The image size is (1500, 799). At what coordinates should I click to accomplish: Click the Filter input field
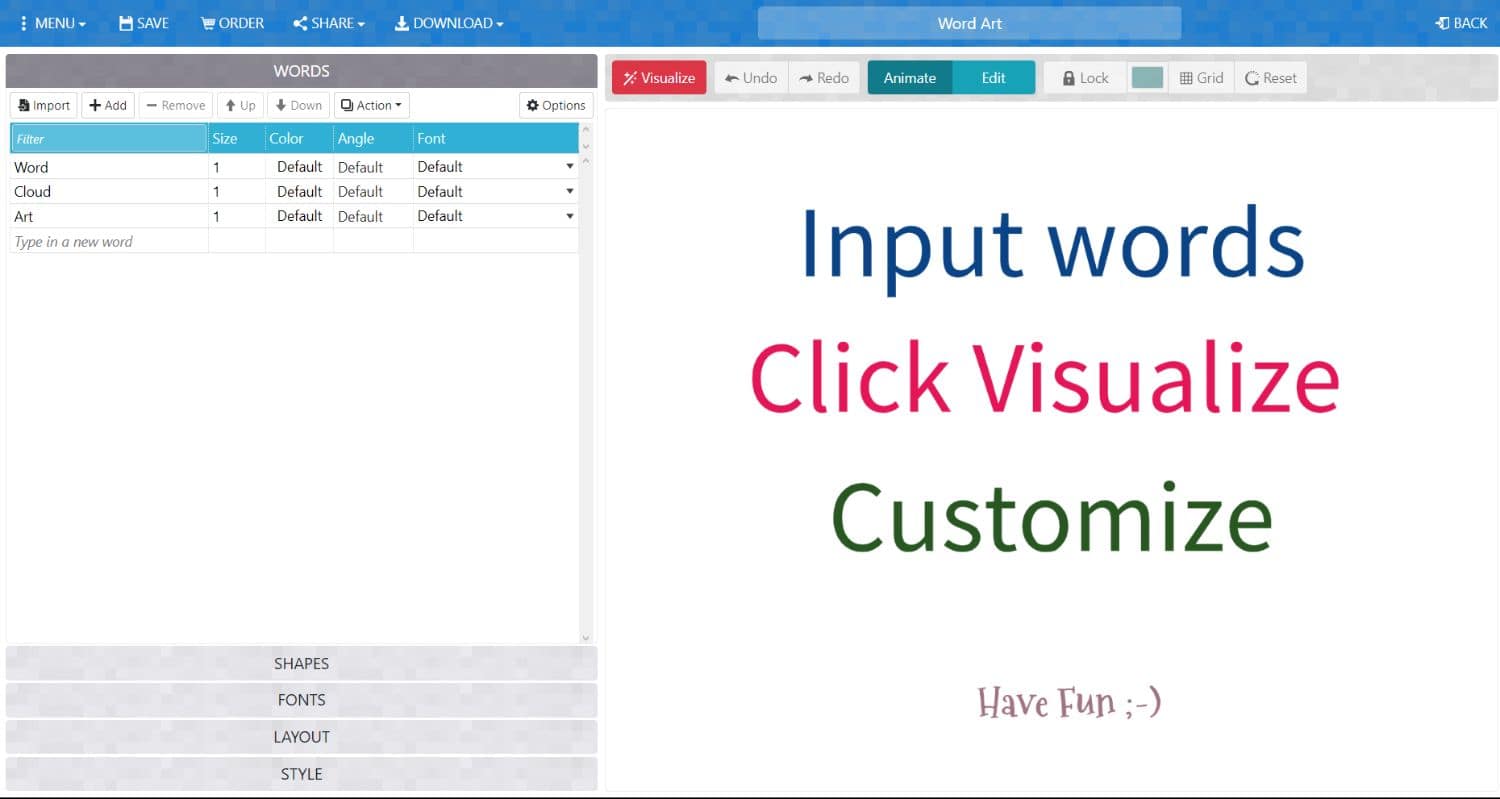(x=108, y=138)
